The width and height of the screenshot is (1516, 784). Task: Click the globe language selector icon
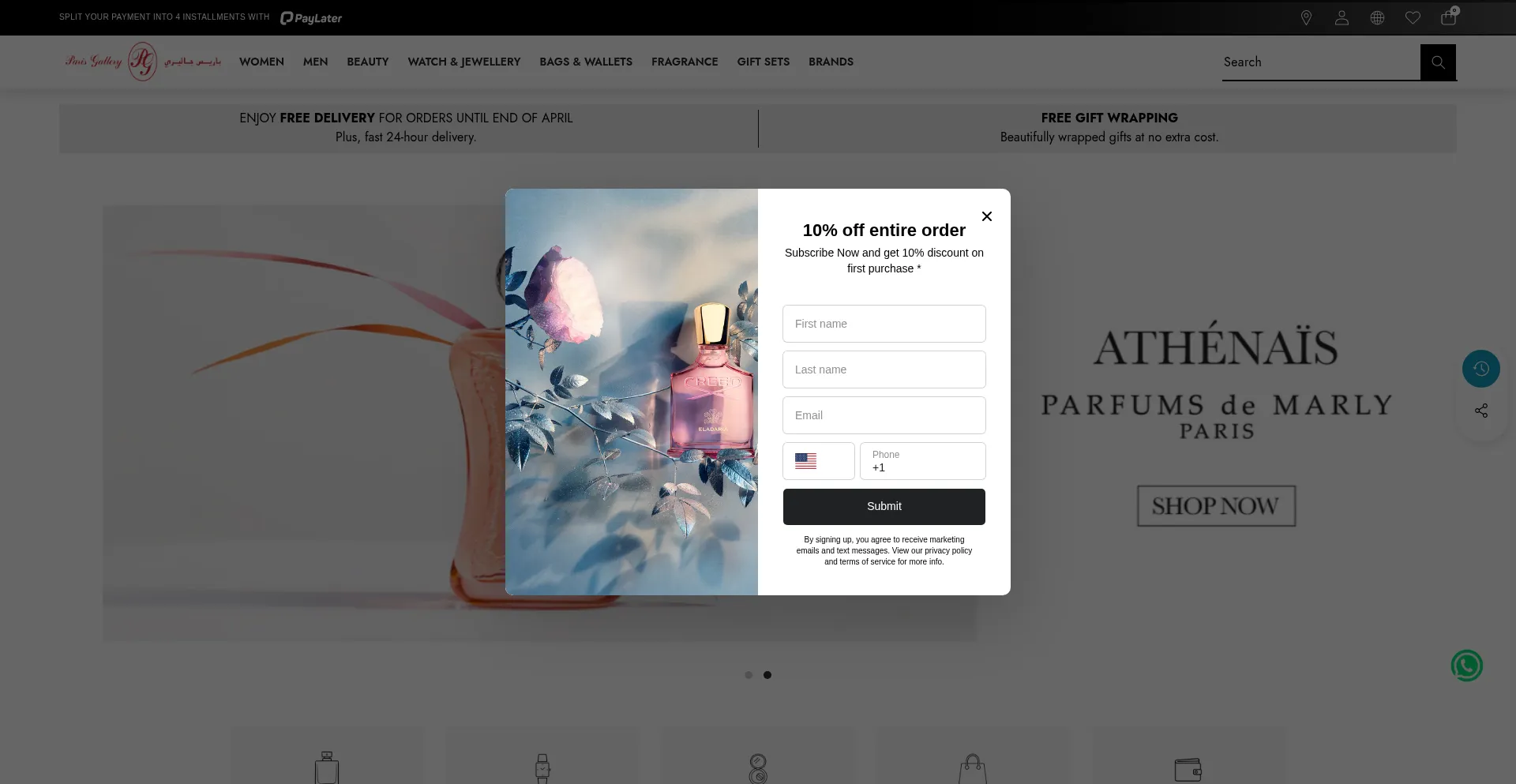pyautogui.click(x=1377, y=17)
